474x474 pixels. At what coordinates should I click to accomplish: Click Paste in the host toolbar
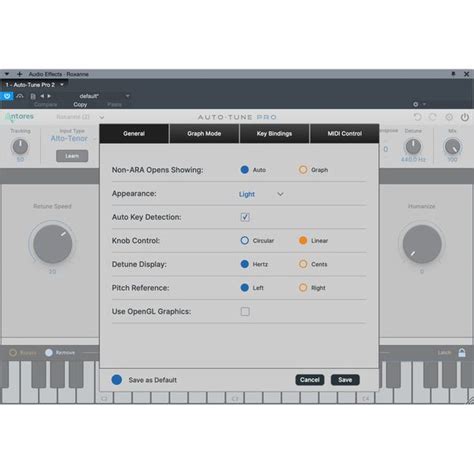click(114, 104)
